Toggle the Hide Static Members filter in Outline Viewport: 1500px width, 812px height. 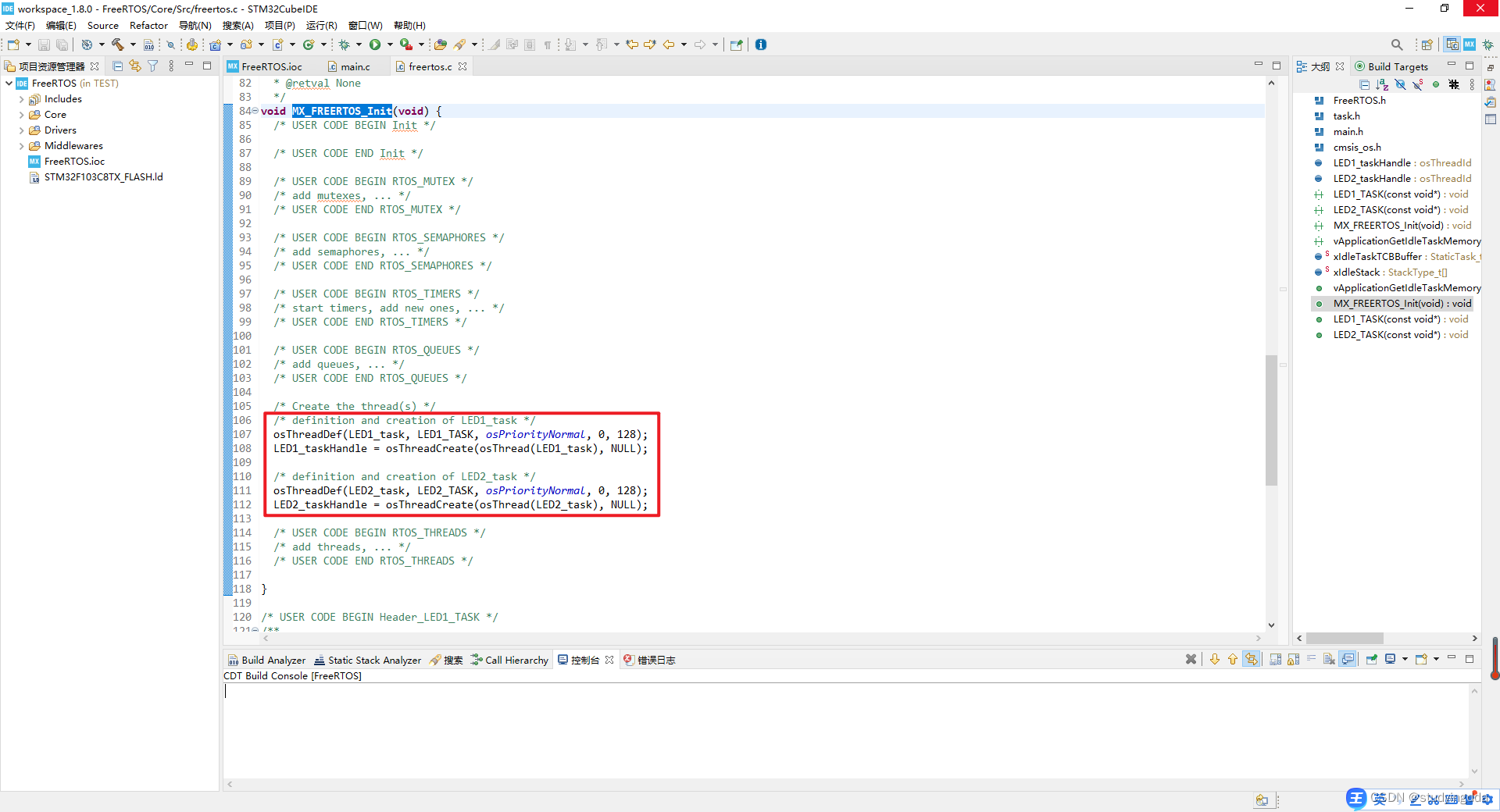pos(1417,84)
